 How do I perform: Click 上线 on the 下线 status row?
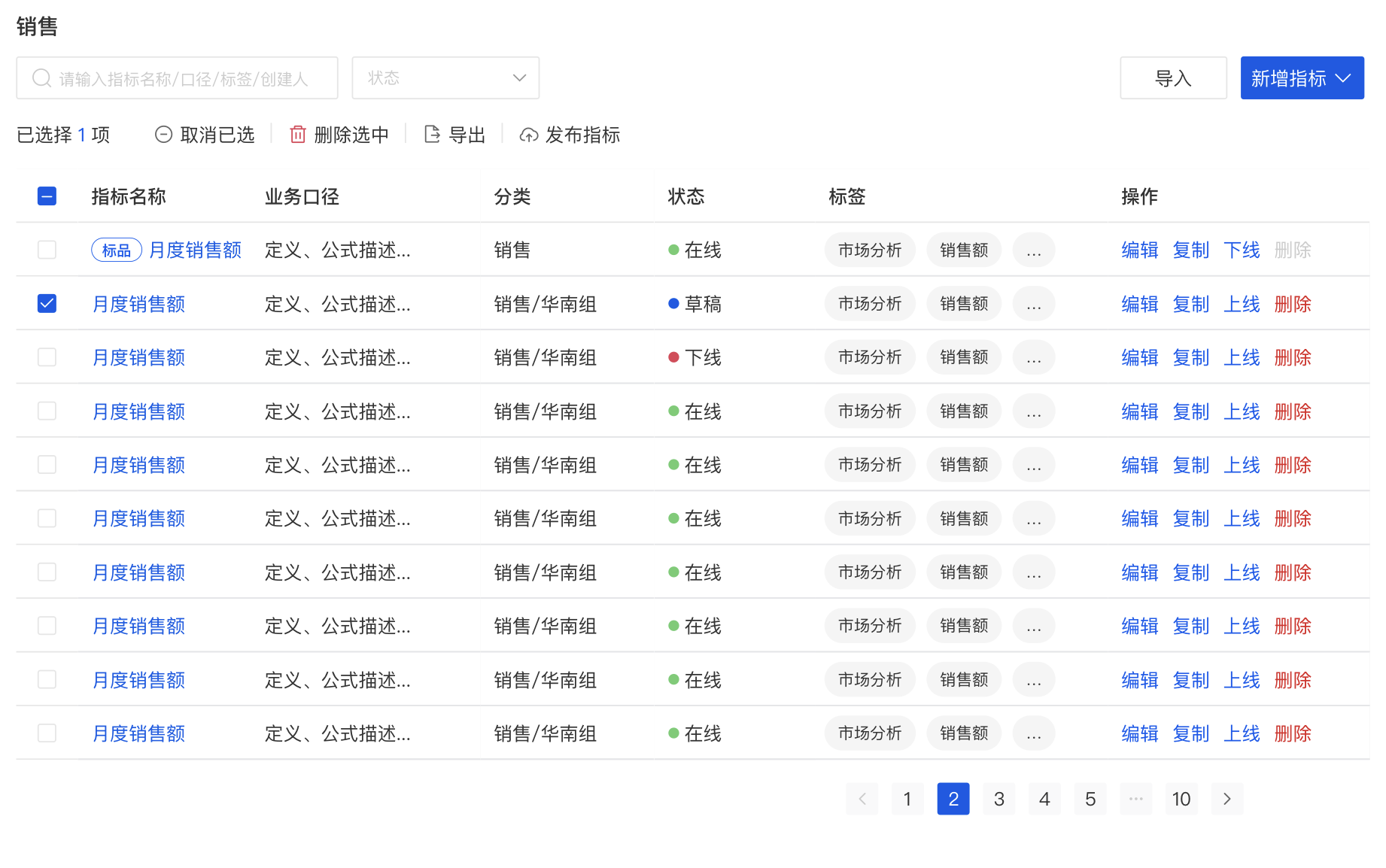[1241, 357]
